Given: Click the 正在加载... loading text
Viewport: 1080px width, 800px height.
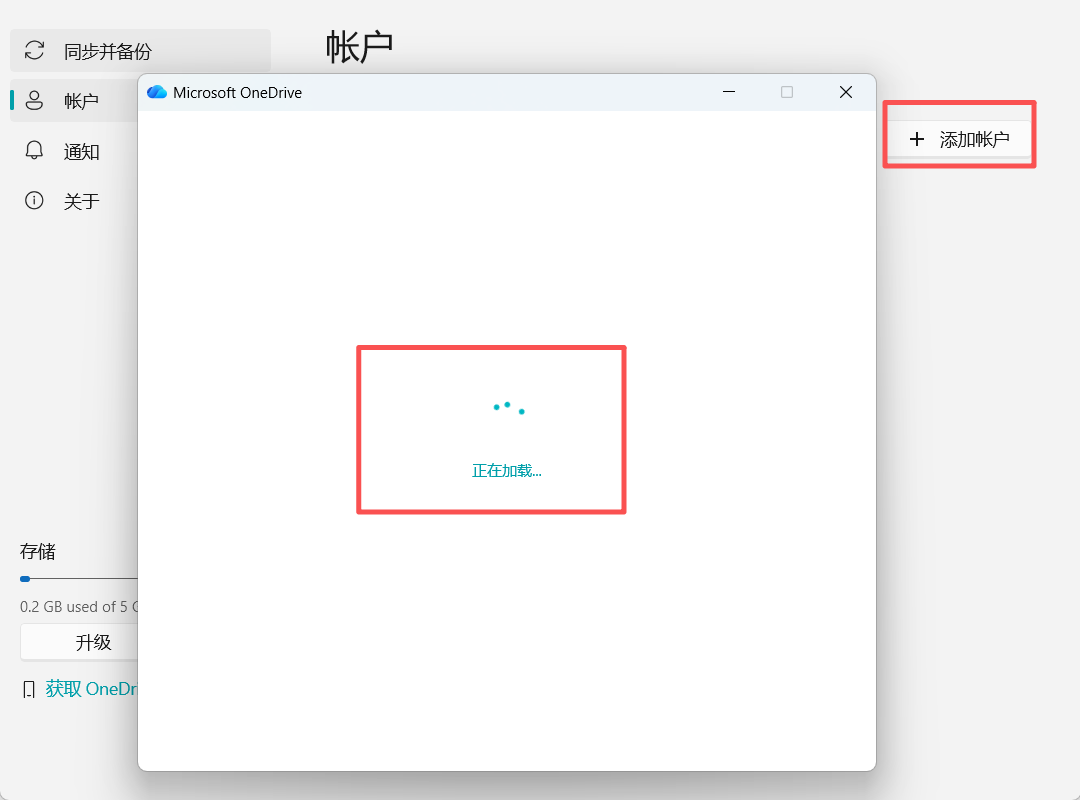Looking at the screenshot, I should (507, 471).
